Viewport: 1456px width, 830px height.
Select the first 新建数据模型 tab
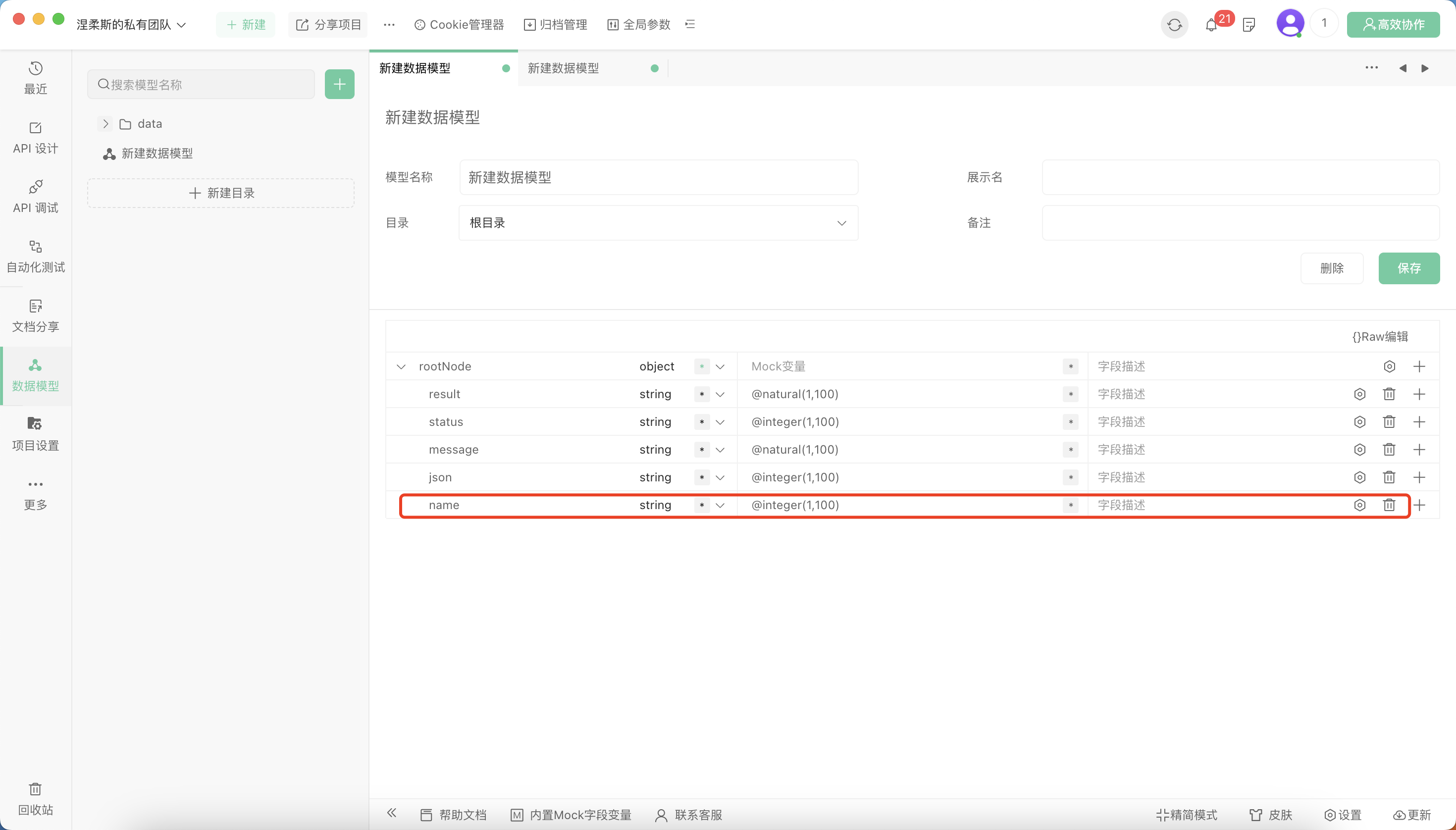(x=444, y=68)
